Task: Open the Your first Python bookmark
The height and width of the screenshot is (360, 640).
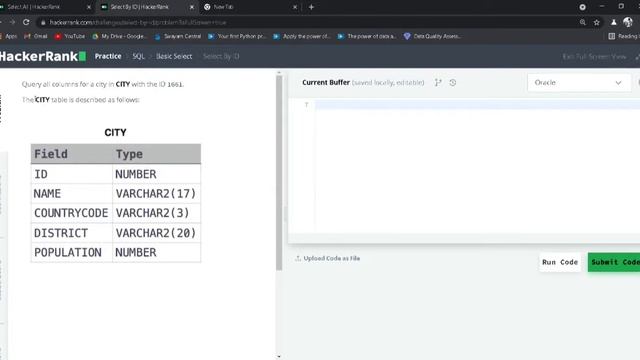Action: tap(237, 36)
